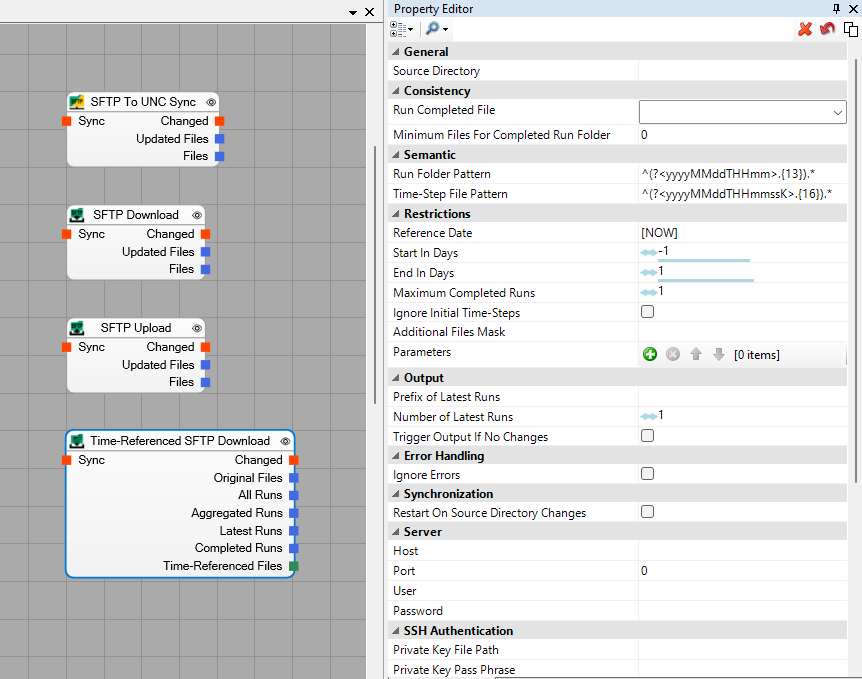Click the Additional Files Mask field
This screenshot has height=679, width=862.
tap(742, 332)
